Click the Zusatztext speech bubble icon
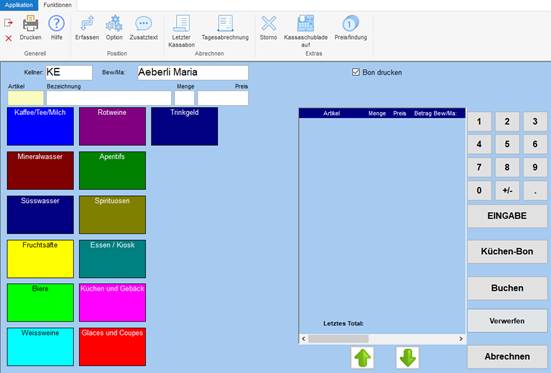 pos(143,24)
